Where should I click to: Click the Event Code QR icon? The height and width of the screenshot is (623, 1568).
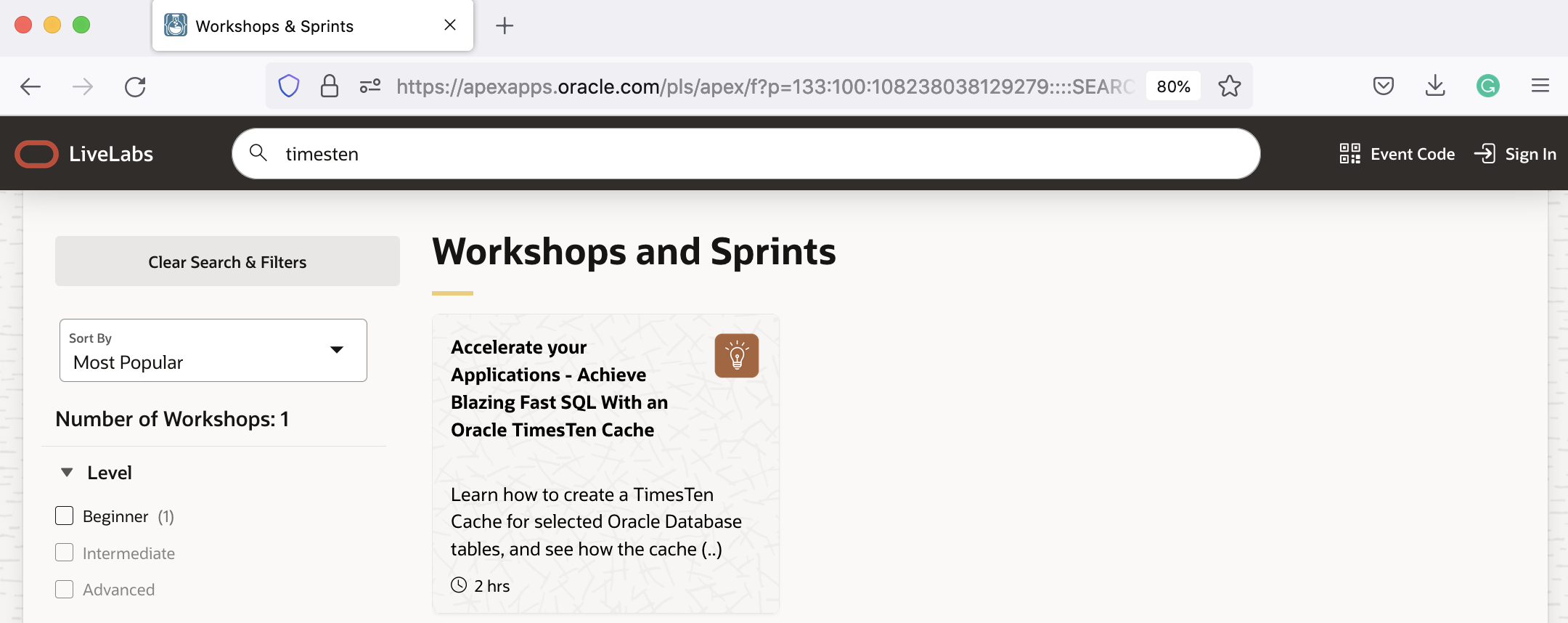point(1350,153)
